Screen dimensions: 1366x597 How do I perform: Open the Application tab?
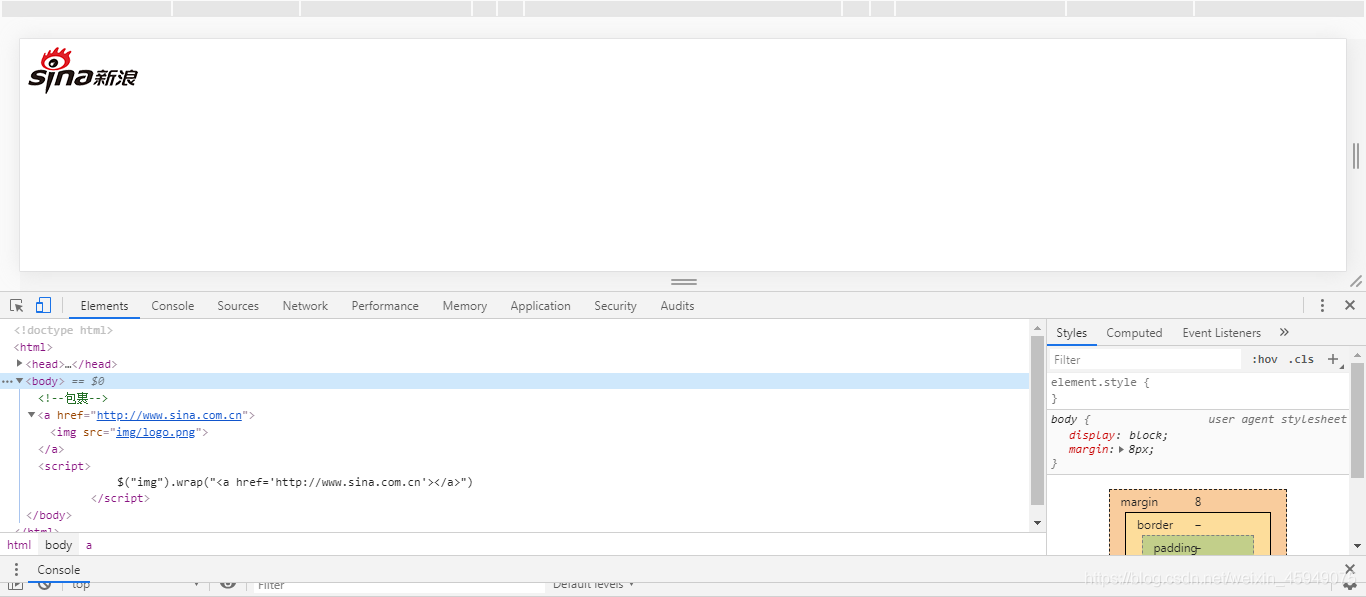click(541, 306)
